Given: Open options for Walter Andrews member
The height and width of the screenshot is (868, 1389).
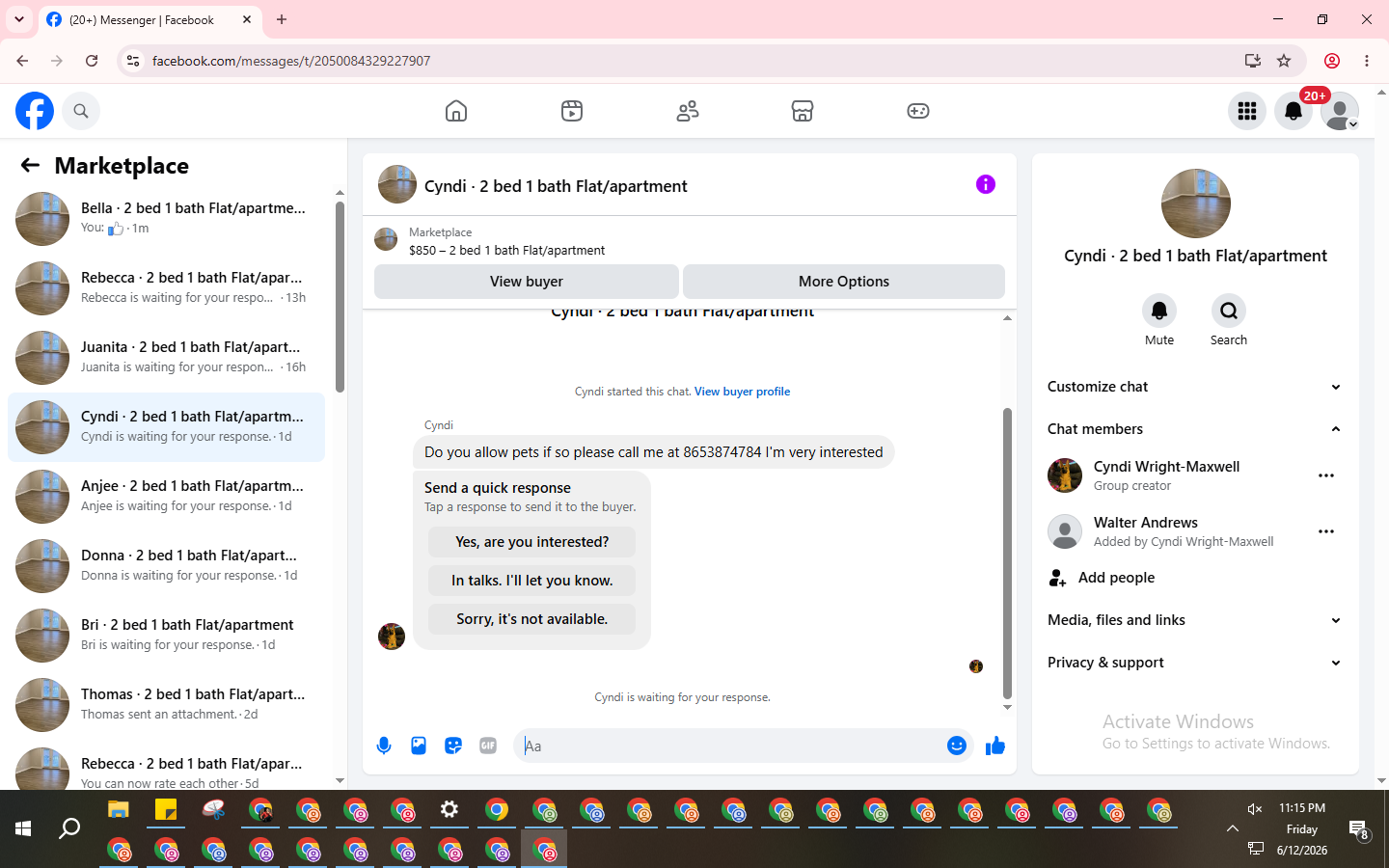Looking at the screenshot, I should (1326, 531).
